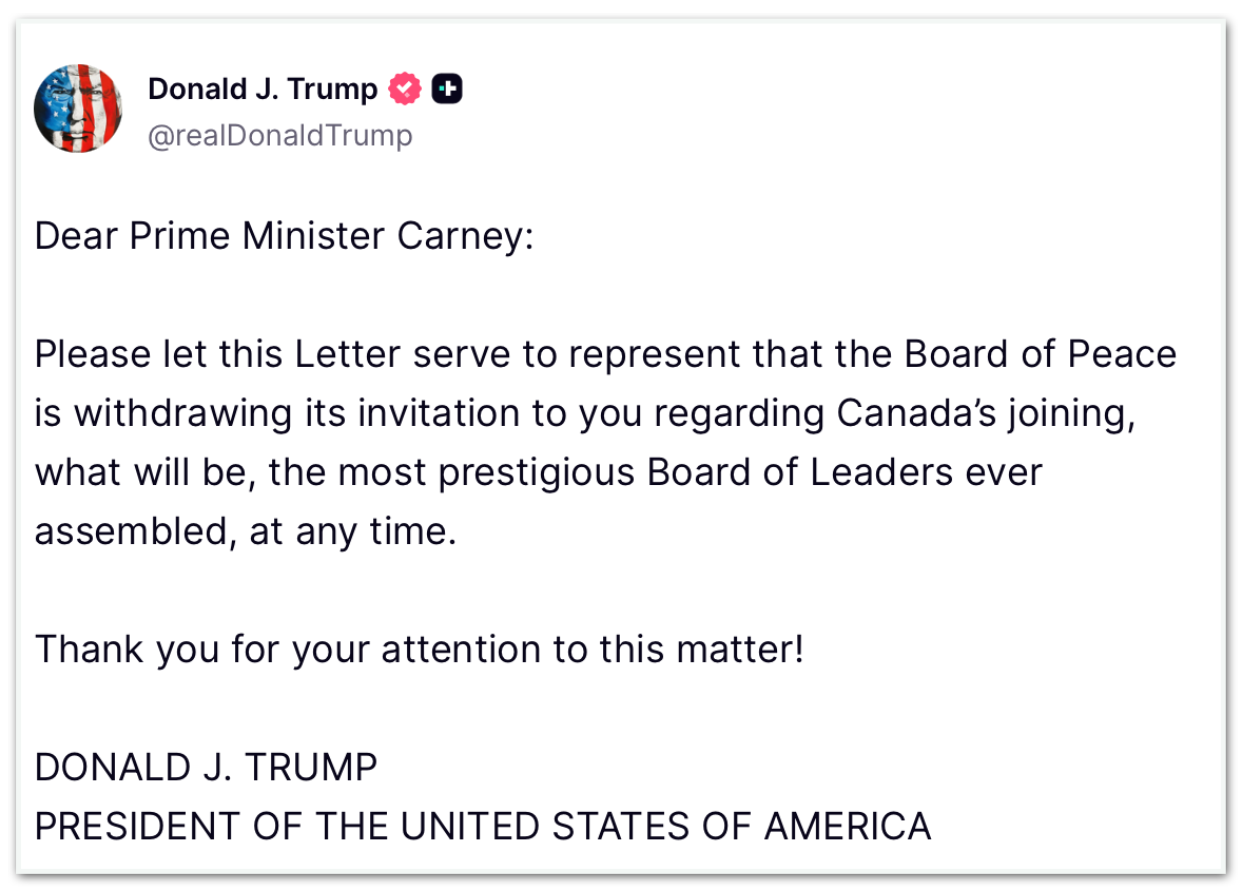Click the red verified checkmark badge
The width and height of the screenshot is (1244, 894).
pos(404,89)
